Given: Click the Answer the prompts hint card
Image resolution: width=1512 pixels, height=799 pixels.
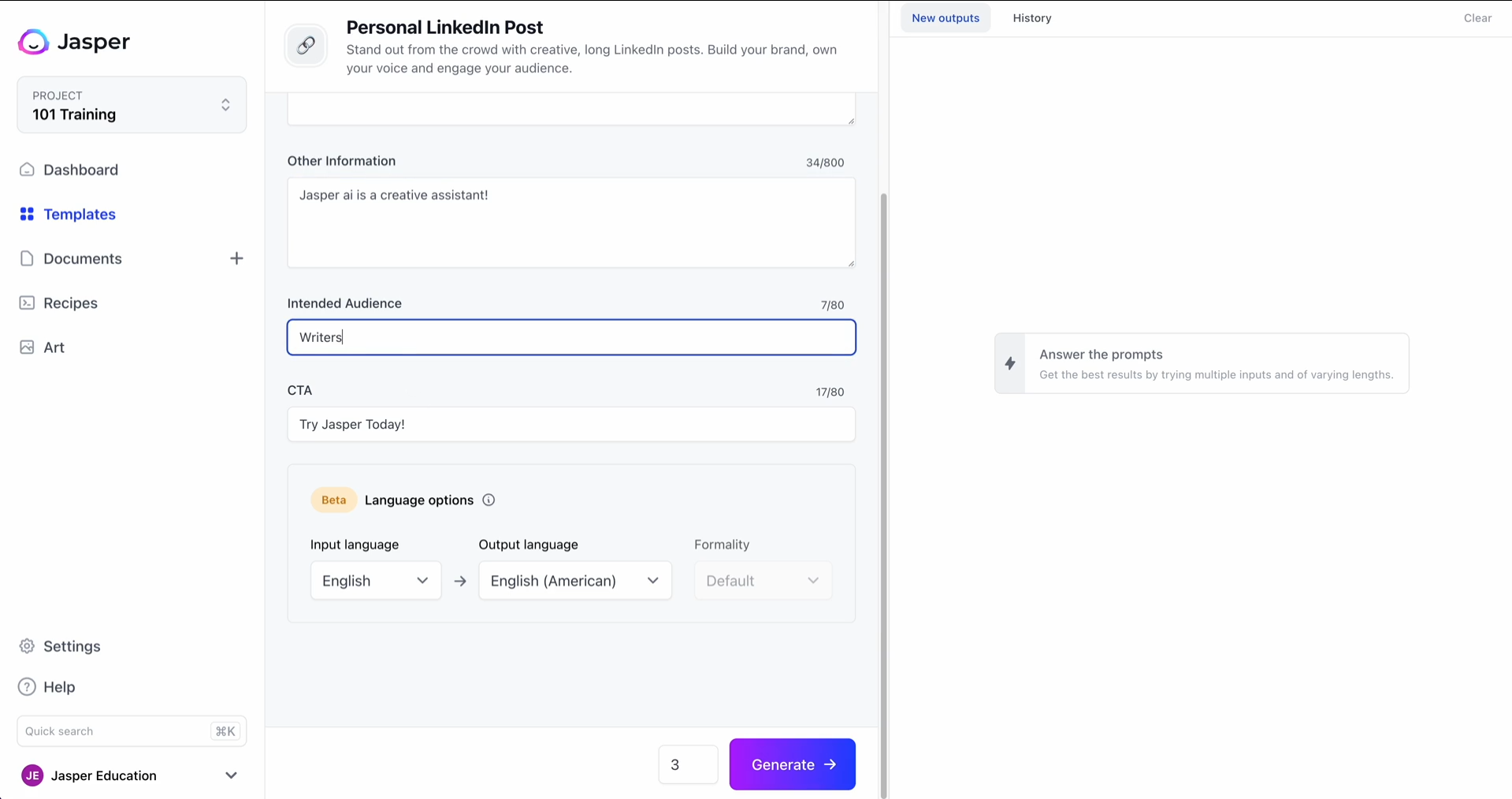Looking at the screenshot, I should 1202,363.
